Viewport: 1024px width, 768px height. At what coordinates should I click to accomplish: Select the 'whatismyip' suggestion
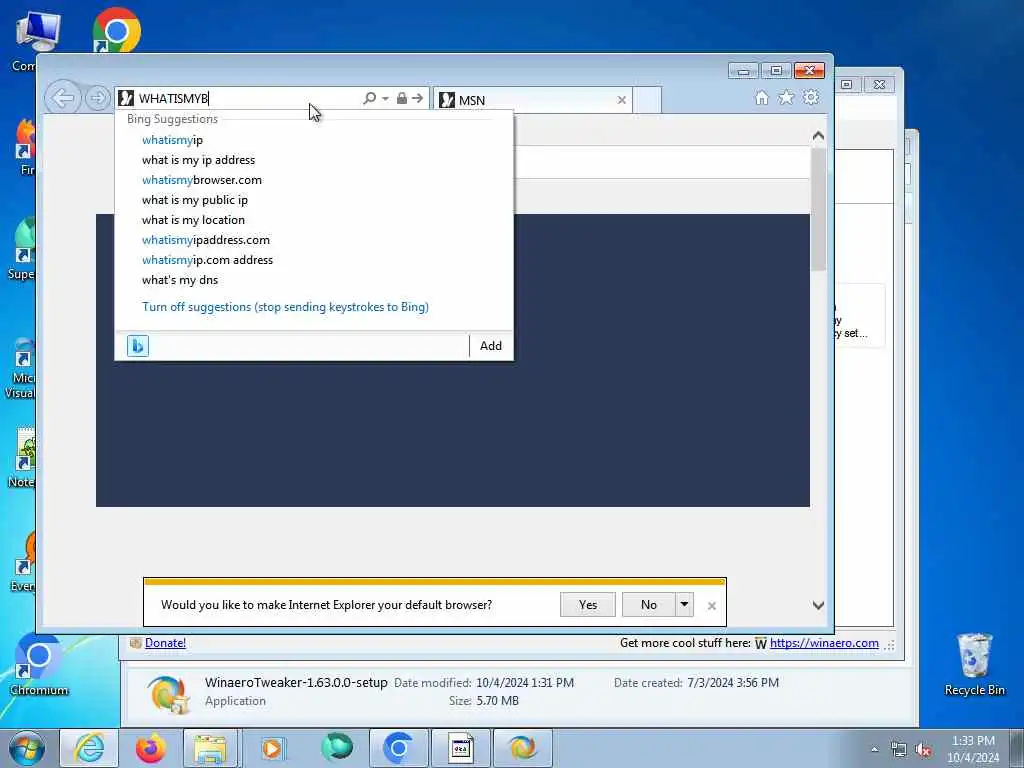coord(172,140)
